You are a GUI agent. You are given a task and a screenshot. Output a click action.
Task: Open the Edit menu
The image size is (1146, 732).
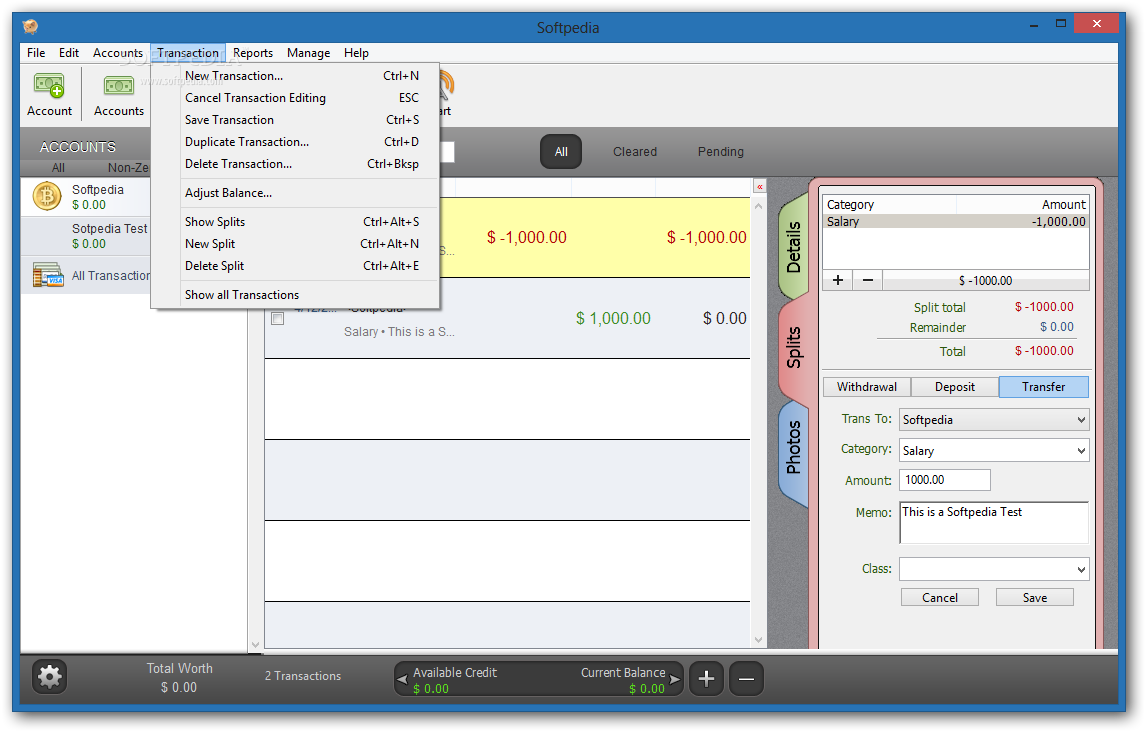[69, 53]
